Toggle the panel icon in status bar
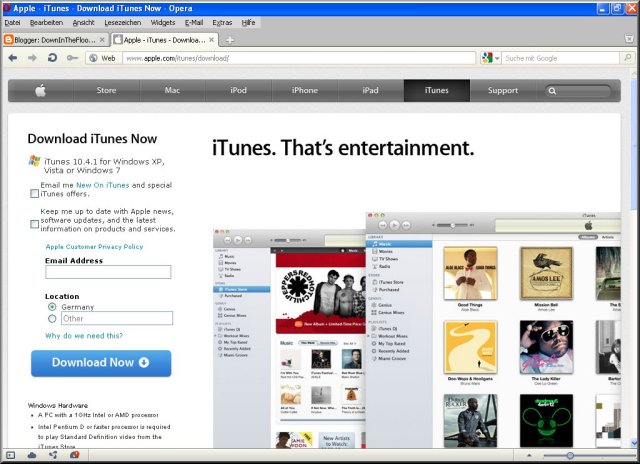Screen dimensions: 640x464 coord(11,456)
